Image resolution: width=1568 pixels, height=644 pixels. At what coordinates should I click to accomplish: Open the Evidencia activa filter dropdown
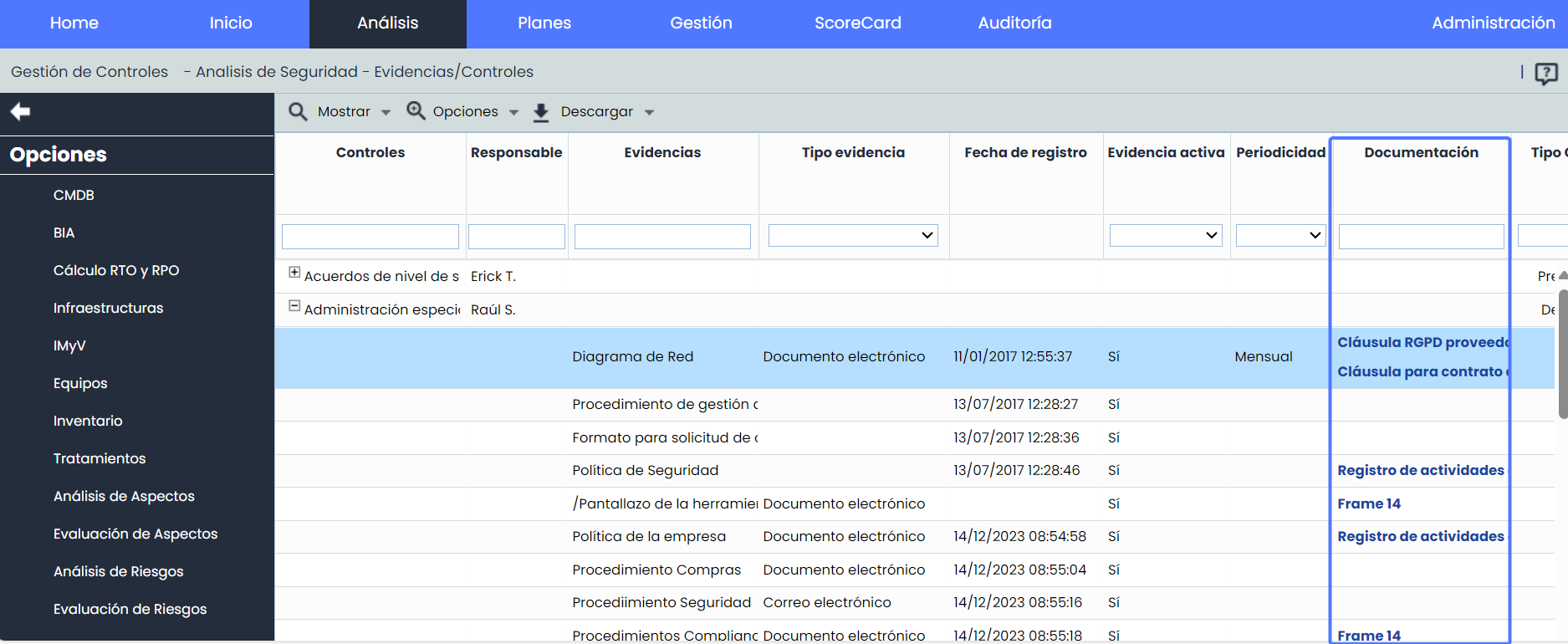pyautogui.click(x=1165, y=236)
